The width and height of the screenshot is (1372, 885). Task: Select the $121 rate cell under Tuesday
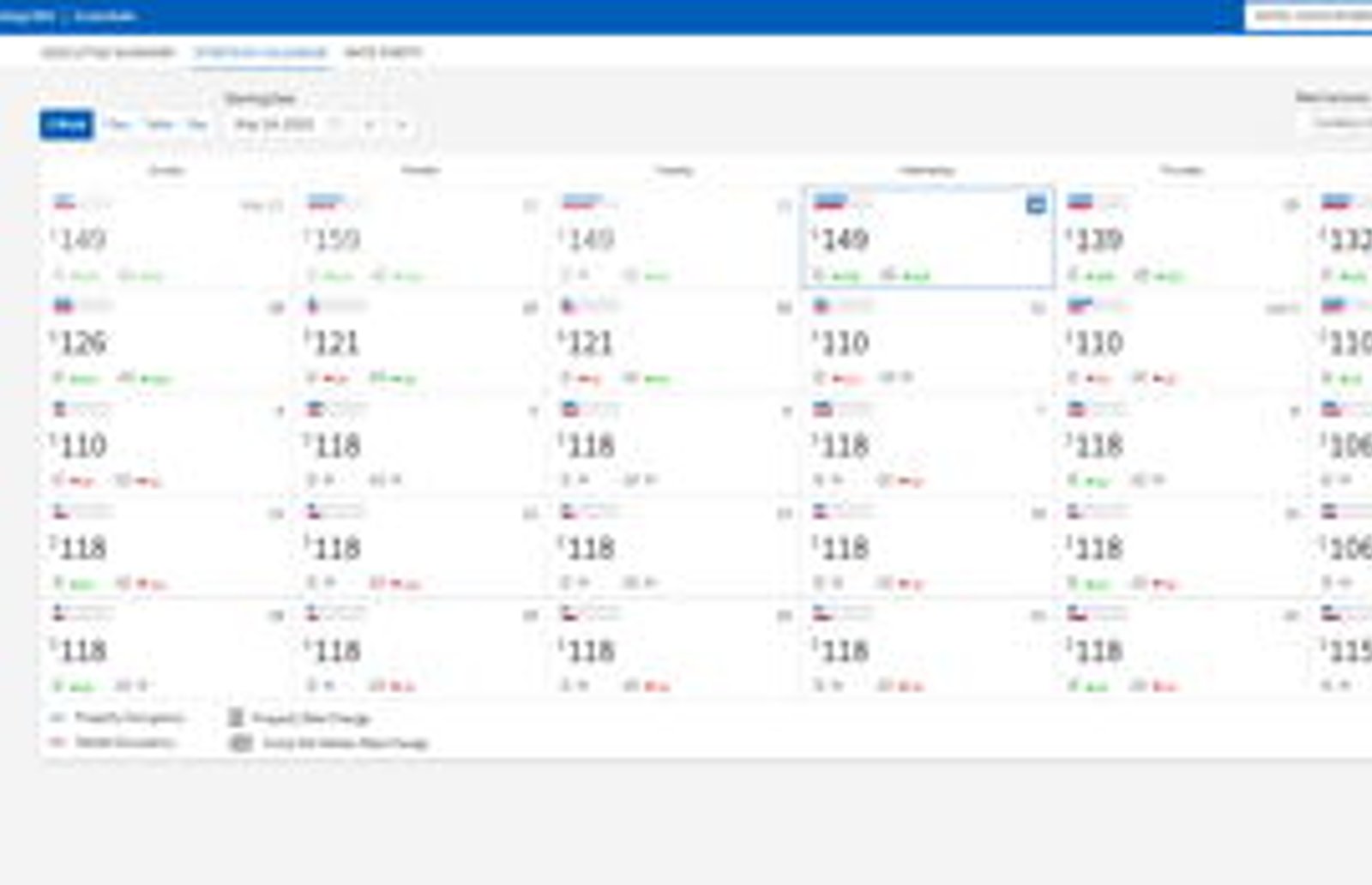point(675,342)
